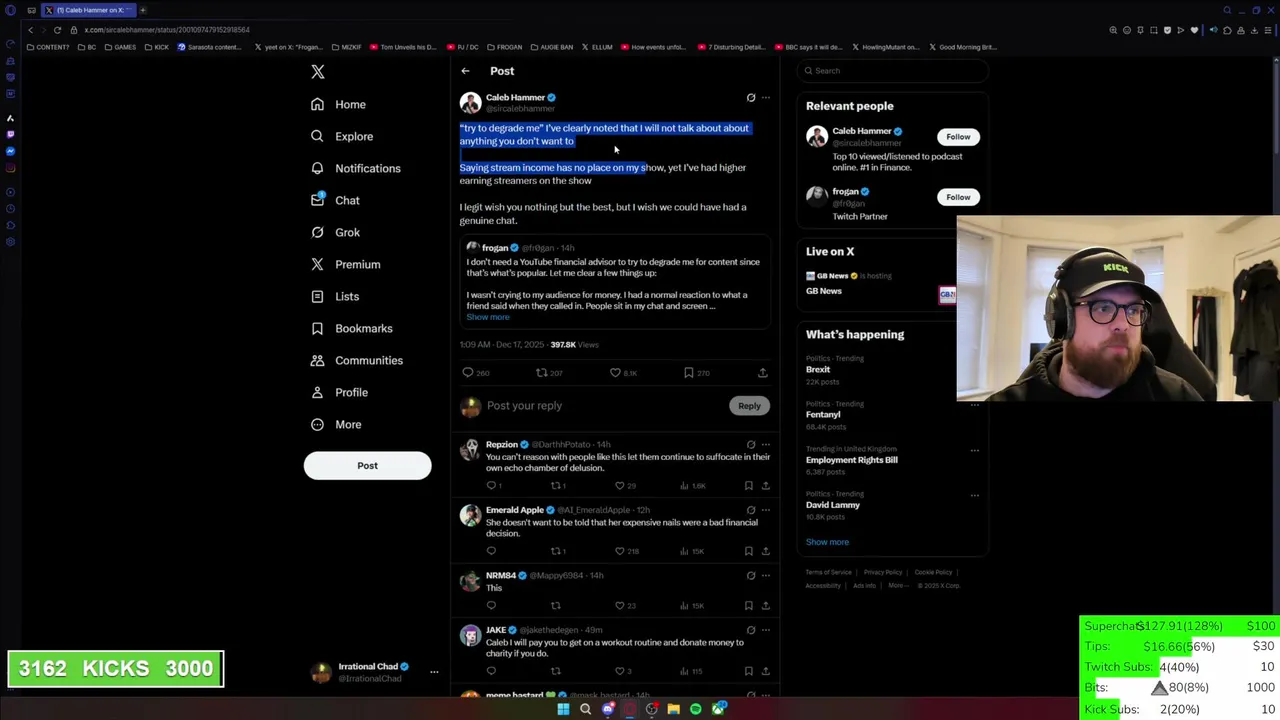This screenshot has height=720, width=1280.
Task: Click reply icon with 260 count
Action: pyautogui.click(x=475, y=373)
